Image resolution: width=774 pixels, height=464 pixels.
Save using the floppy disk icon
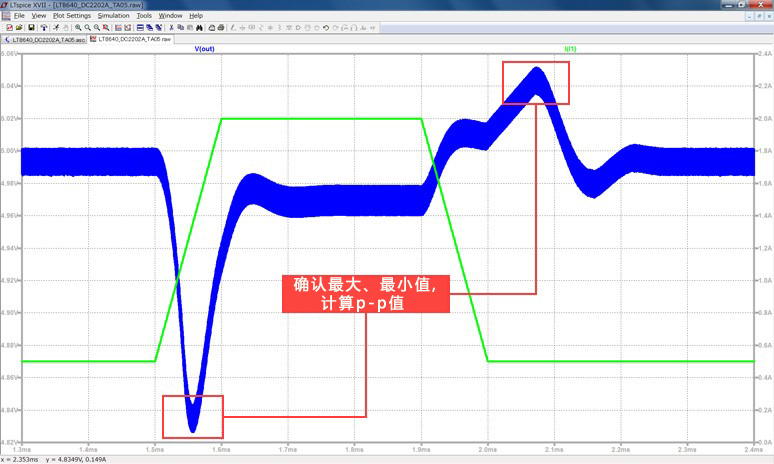pos(32,27)
